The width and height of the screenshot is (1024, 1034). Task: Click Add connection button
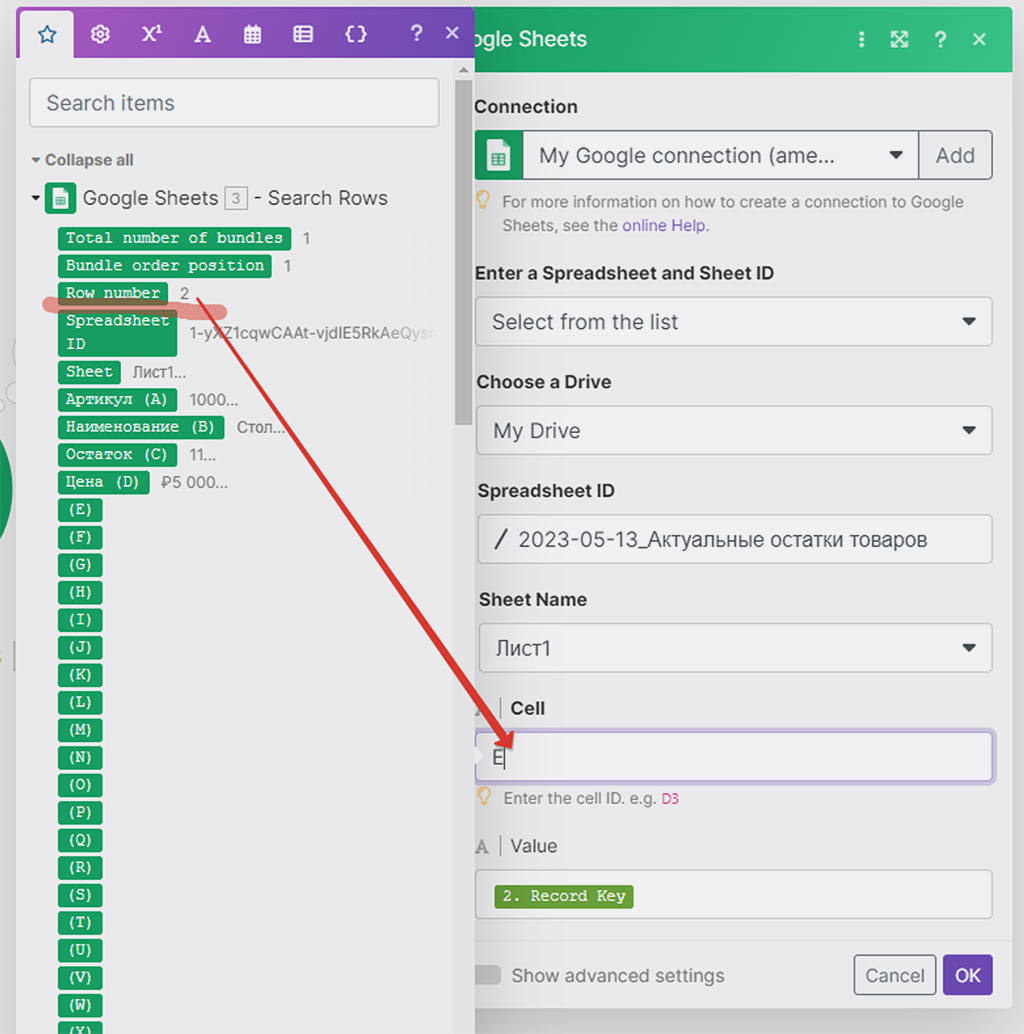(955, 156)
